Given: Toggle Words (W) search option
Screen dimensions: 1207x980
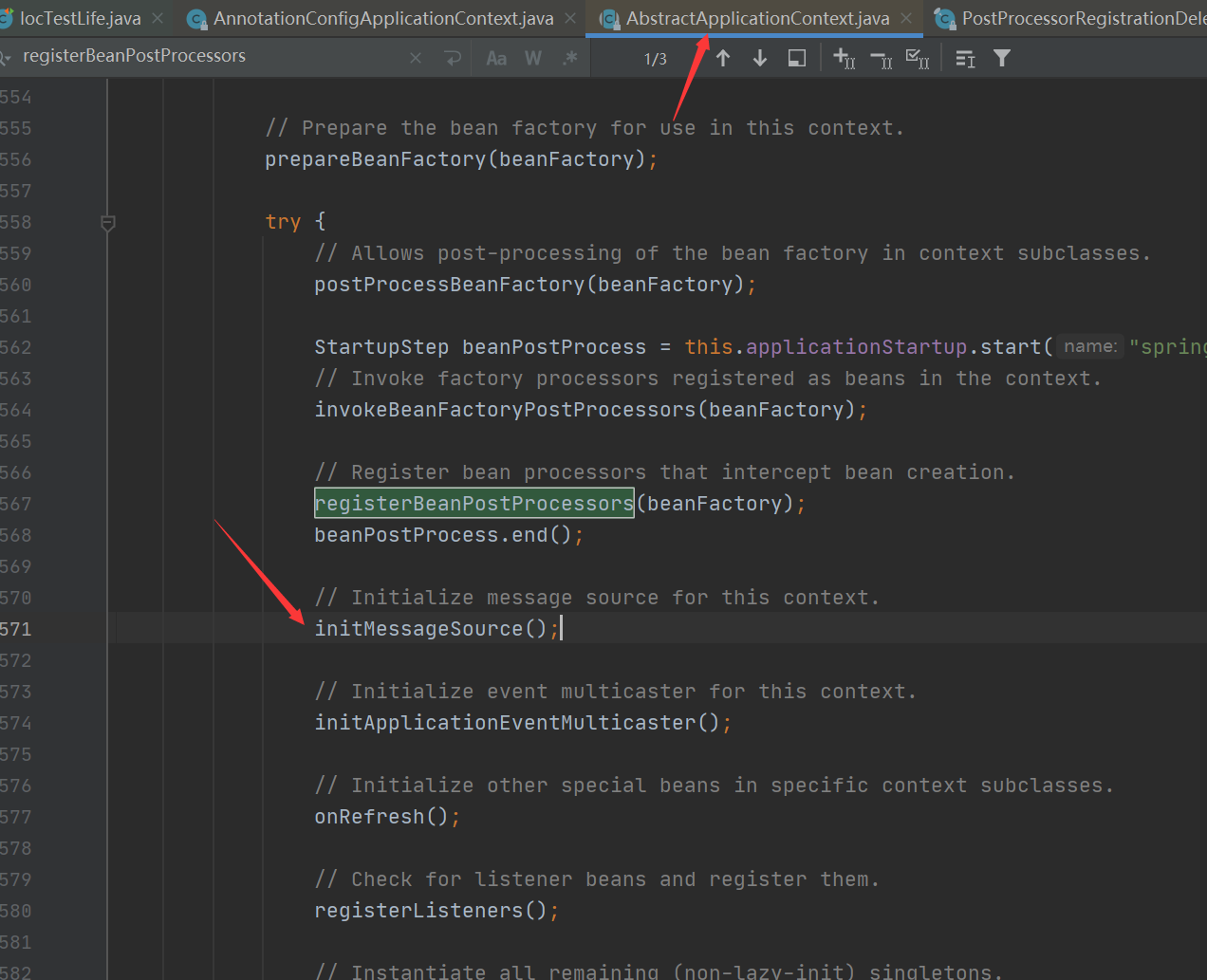Looking at the screenshot, I should click(533, 58).
